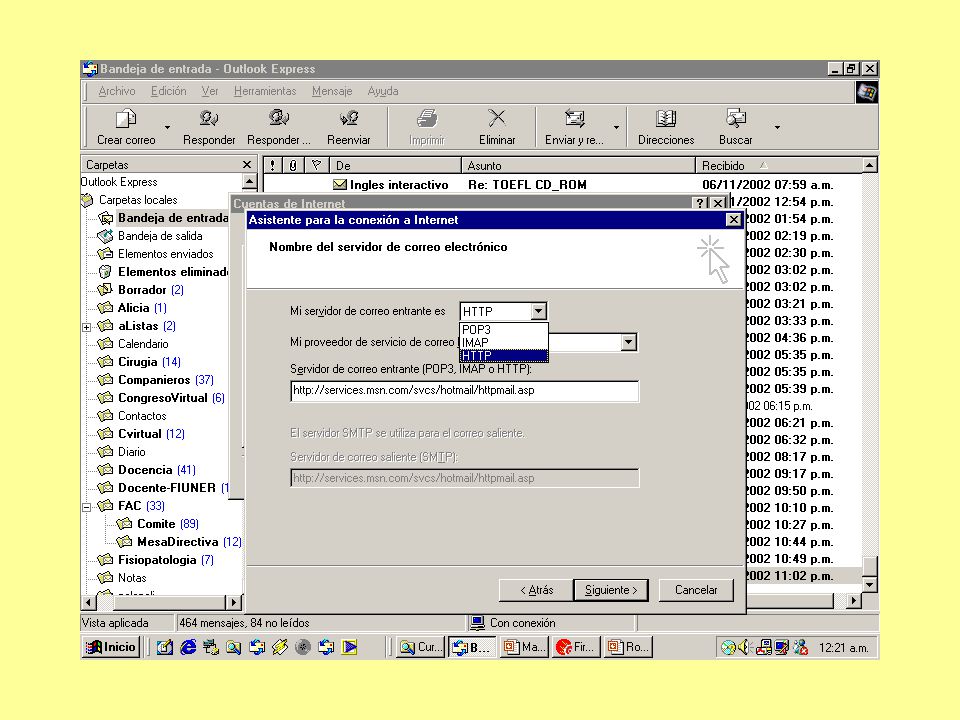Click the up arrow of the folder pane scrollbar

coord(249,181)
